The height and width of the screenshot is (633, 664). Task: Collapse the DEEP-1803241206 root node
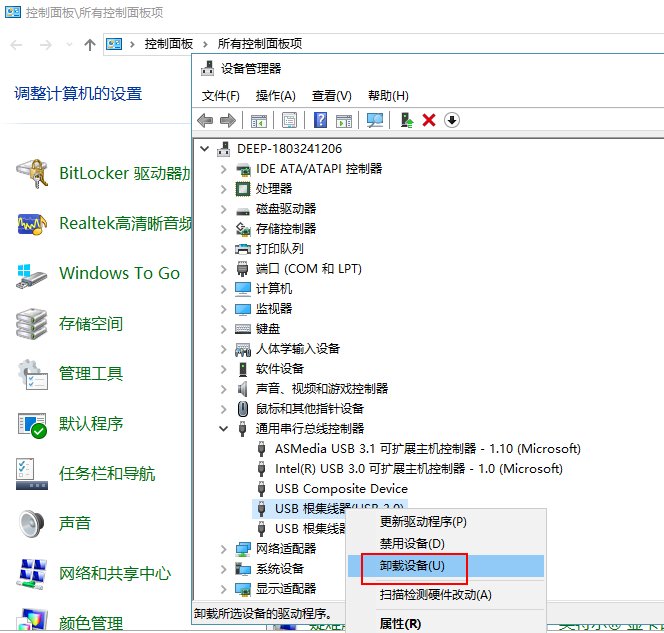(205, 149)
